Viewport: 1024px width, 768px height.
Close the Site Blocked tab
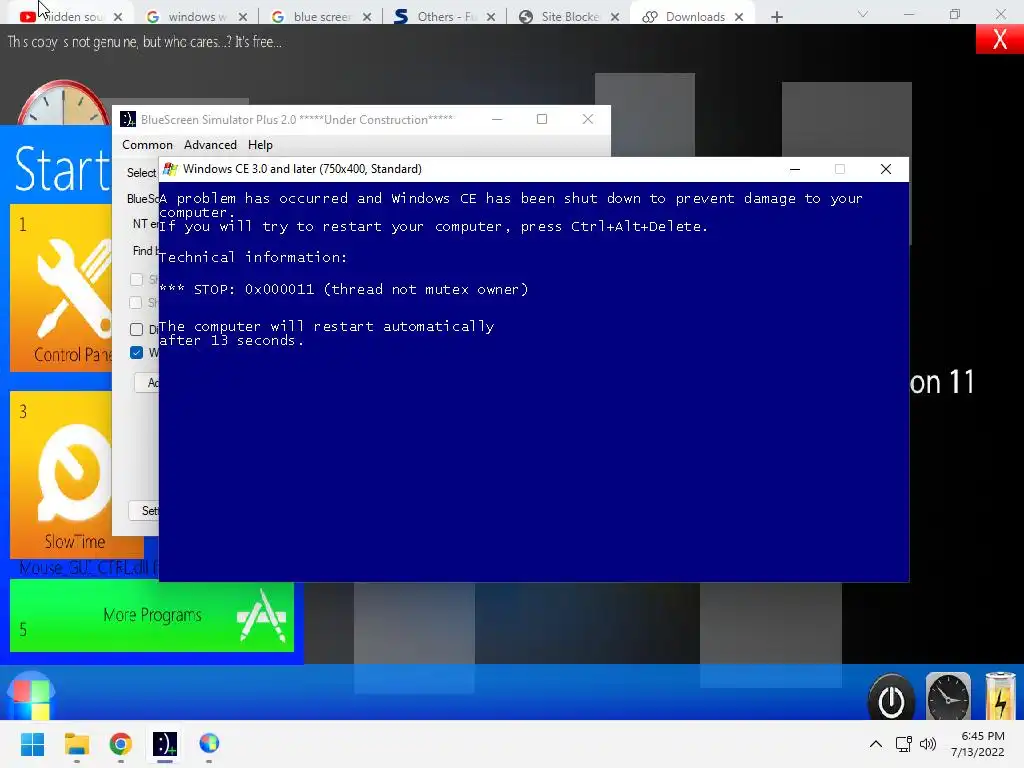(615, 17)
